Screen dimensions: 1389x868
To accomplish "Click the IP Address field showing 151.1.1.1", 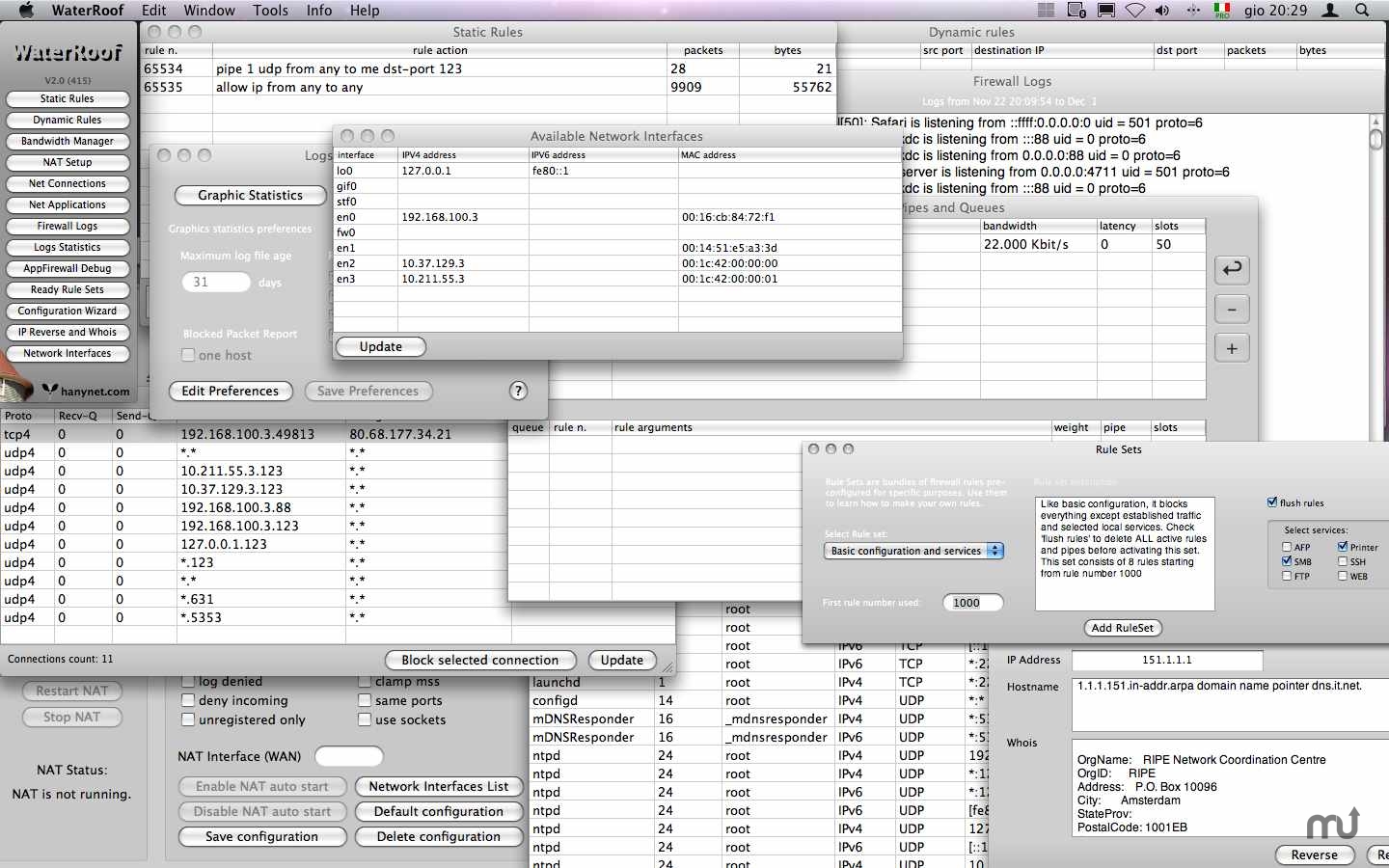I will point(1167,660).
